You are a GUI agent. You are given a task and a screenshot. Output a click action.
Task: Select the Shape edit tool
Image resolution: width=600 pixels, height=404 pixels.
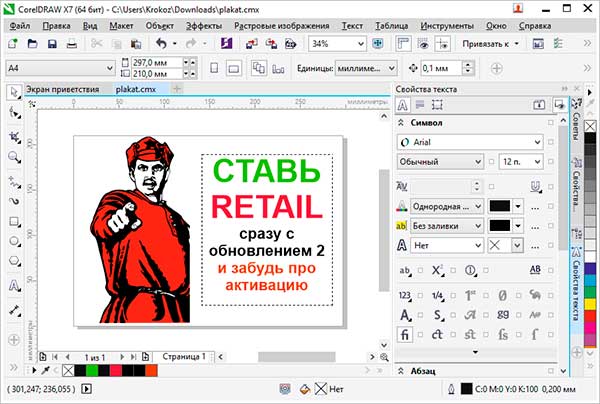click(x=15, y=113)
